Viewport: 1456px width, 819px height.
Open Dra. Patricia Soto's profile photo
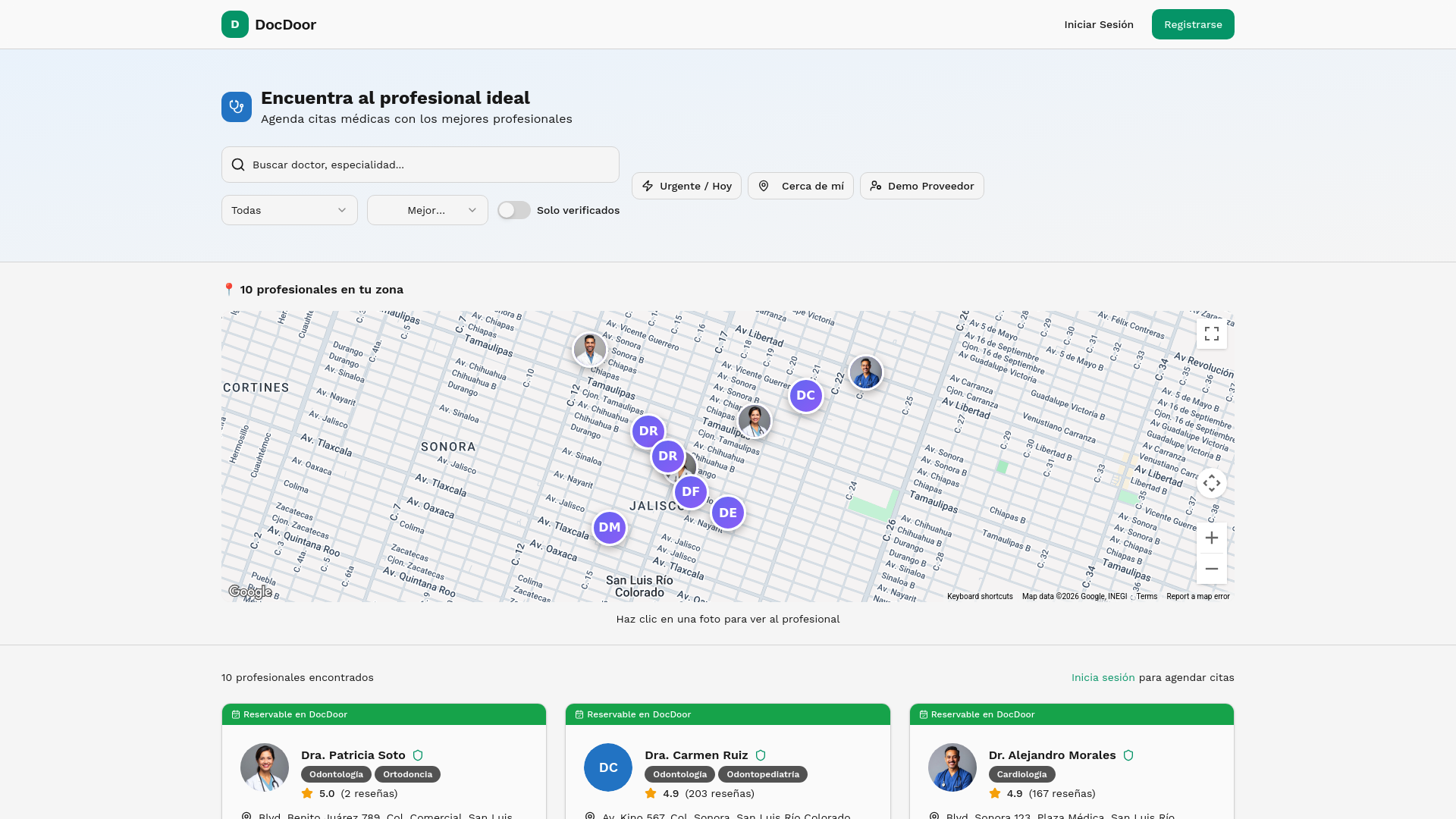point(265,767)
